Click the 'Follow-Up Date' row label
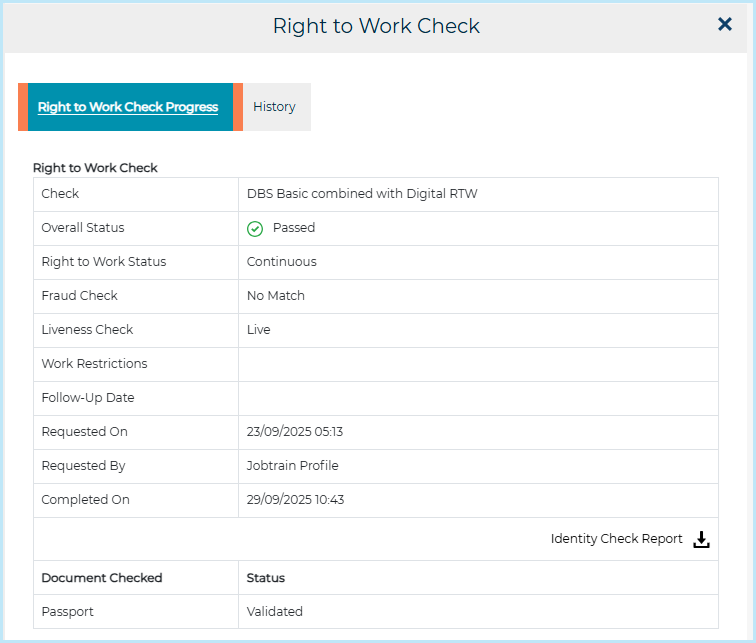The height and width of the screenshot is (643, 756). point(88,398)
